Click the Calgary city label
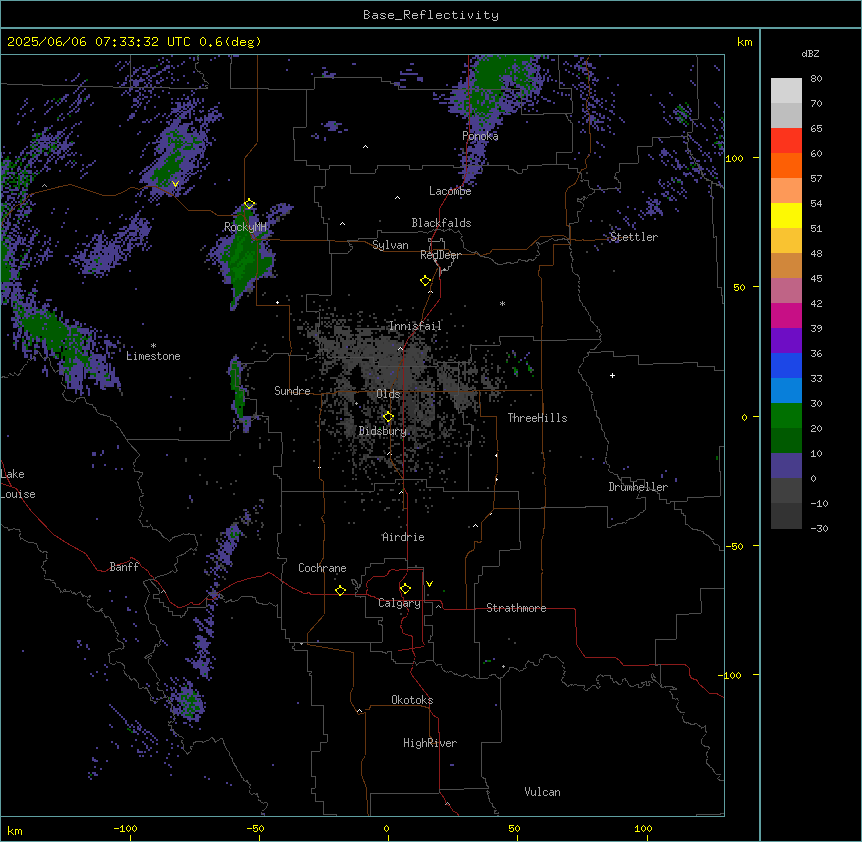 coord(400,603)
